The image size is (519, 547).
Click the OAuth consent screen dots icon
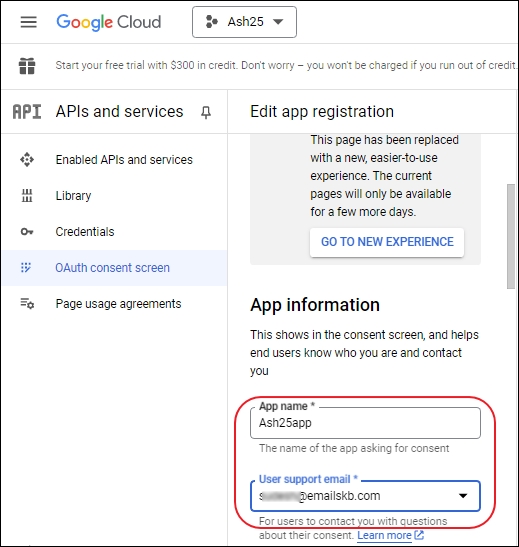[26, 268]
